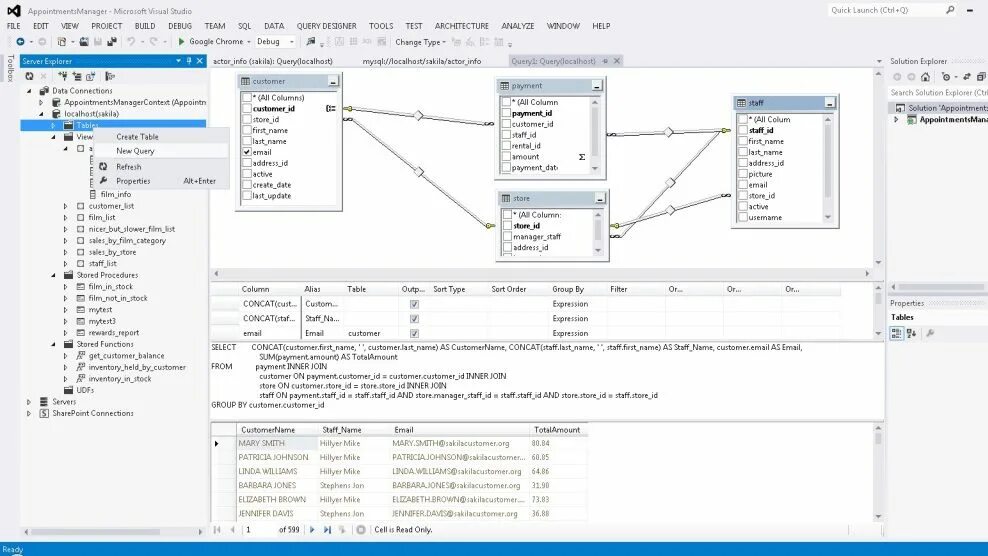Collapse the Stored Procedures folder

(54, 275)
